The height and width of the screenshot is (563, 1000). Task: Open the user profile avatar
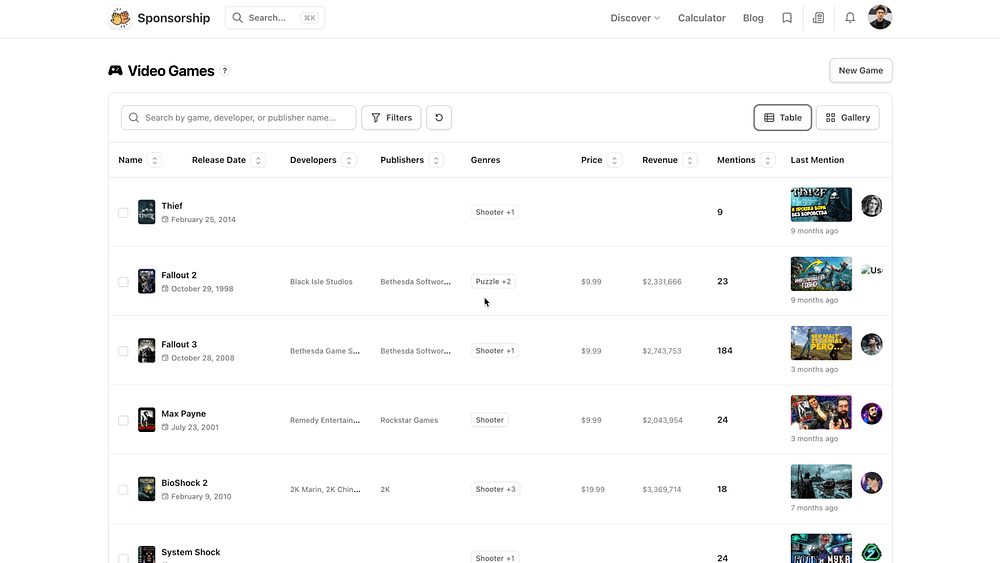click(879, 17)
